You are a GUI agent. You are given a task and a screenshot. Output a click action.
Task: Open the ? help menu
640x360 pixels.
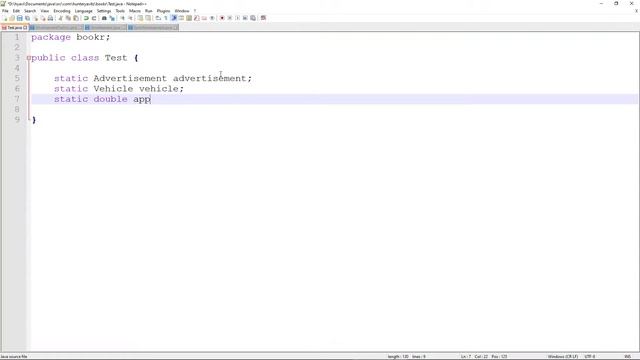[195, 11]
